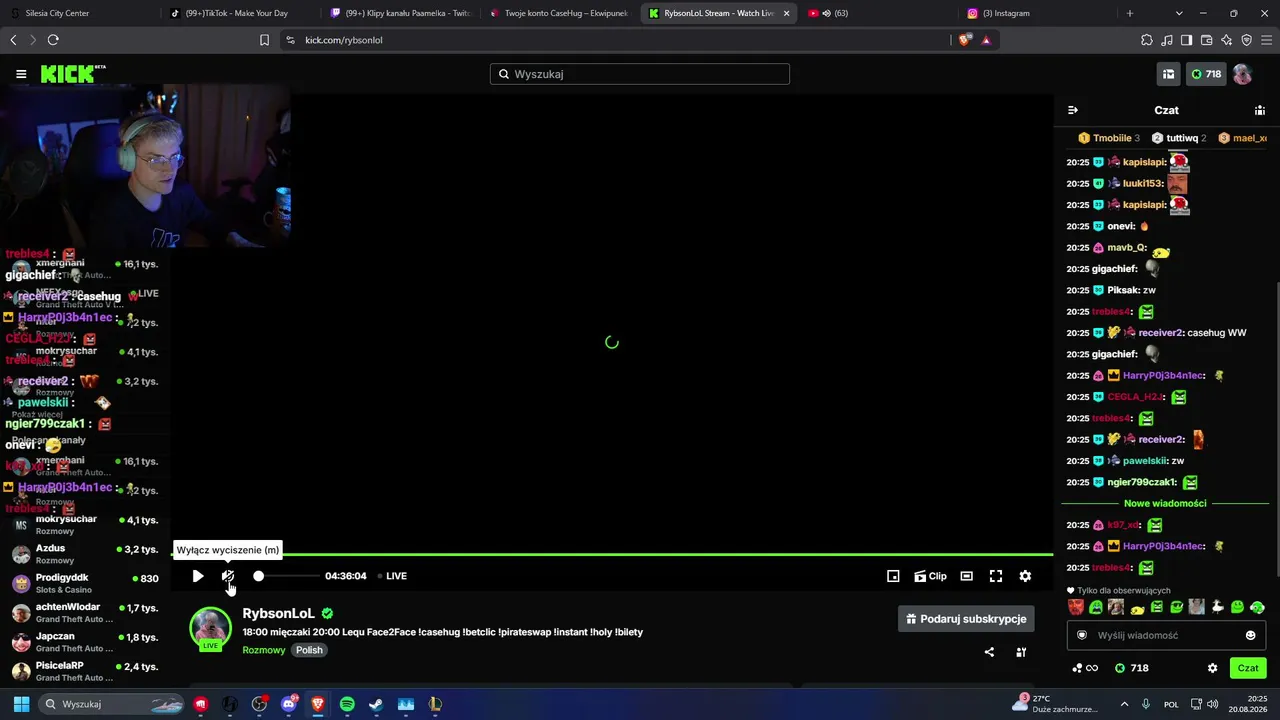Image resolution: width=1280 pixels, height=720 pixels.
Task: Click the shield identity icon in chat input
Action: 1081,635
